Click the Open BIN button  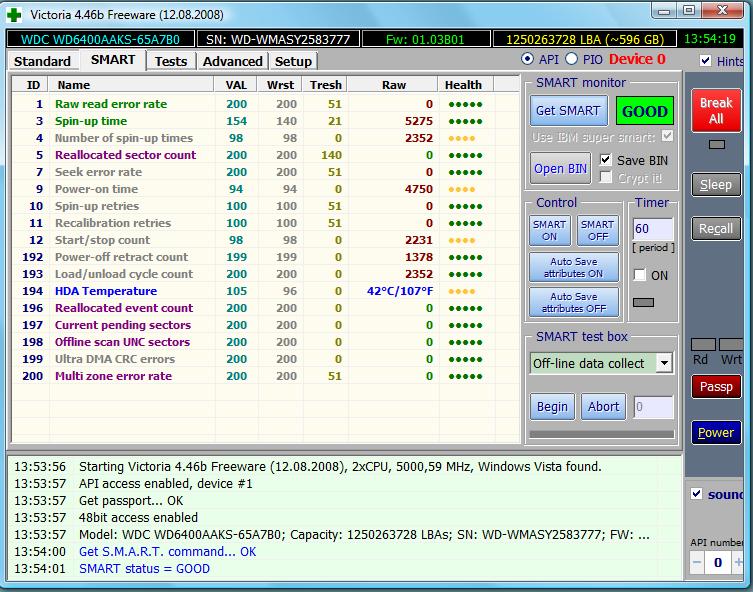(x=560, y=169)
